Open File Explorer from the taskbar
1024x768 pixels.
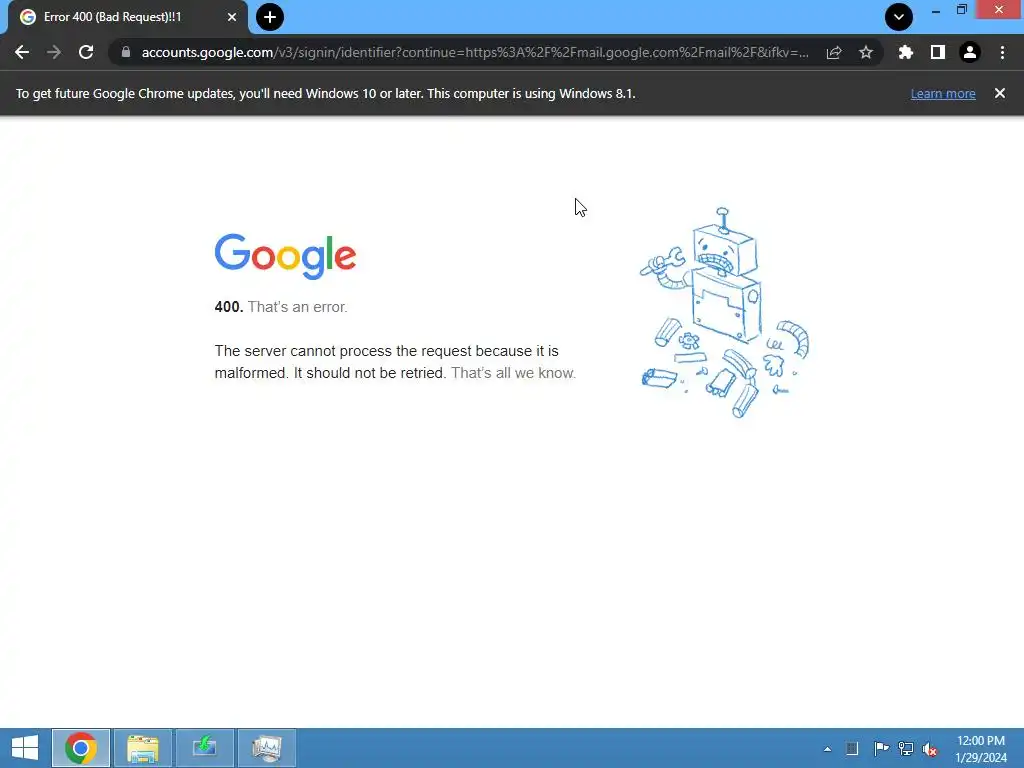(142, 748)
